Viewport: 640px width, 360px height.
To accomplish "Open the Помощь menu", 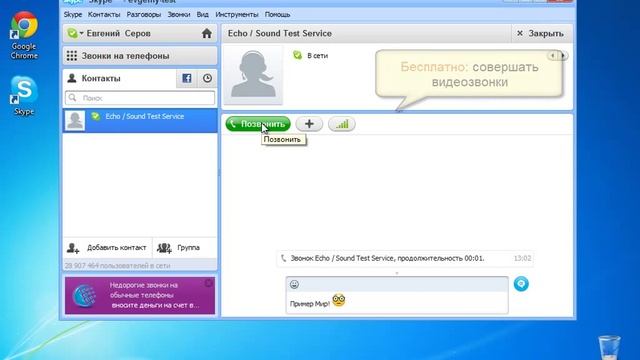I will coord(278,14).
